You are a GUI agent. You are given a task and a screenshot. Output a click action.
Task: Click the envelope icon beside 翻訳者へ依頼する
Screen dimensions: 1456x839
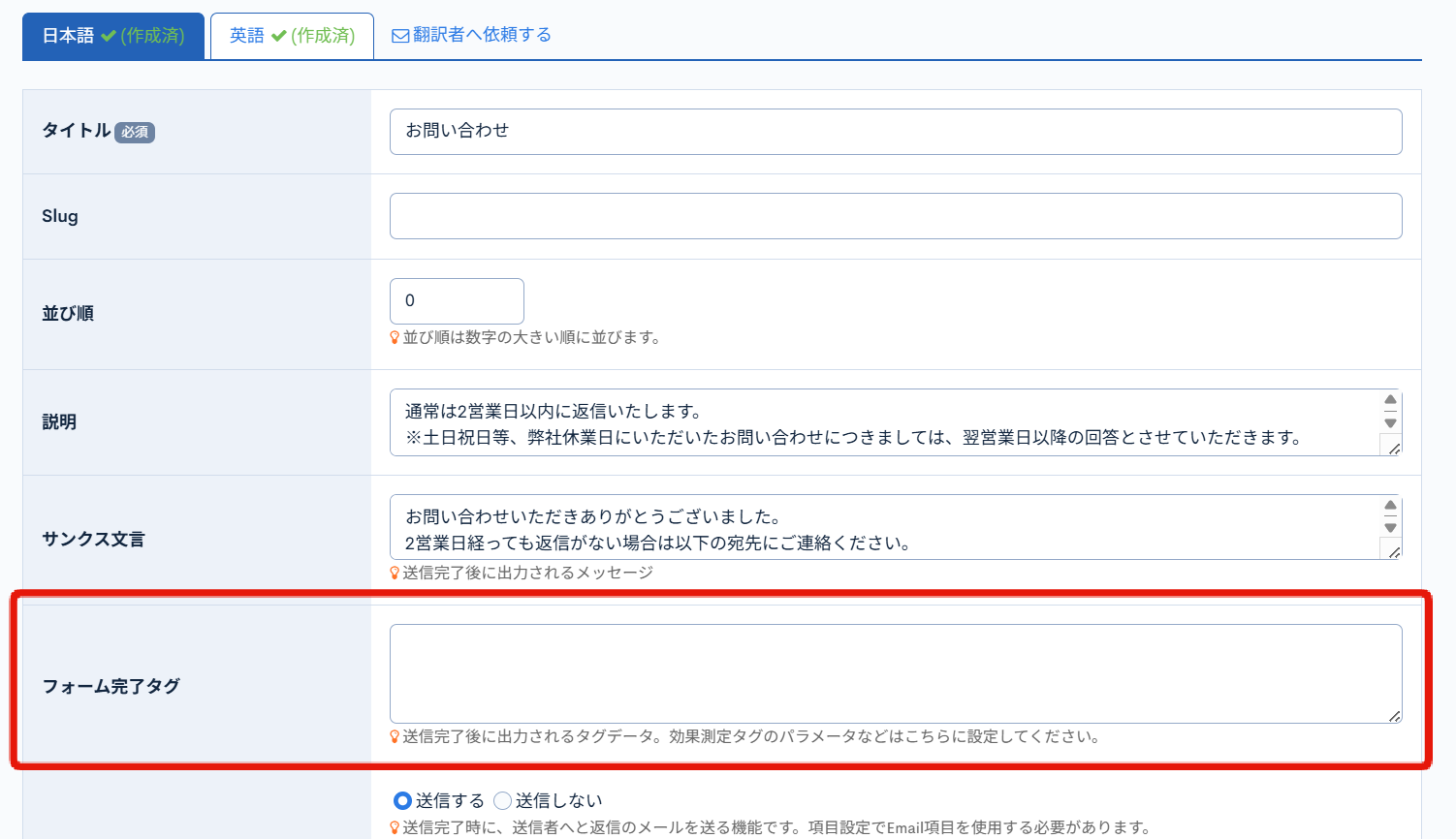pyautogui.click(x=399, y=36)
